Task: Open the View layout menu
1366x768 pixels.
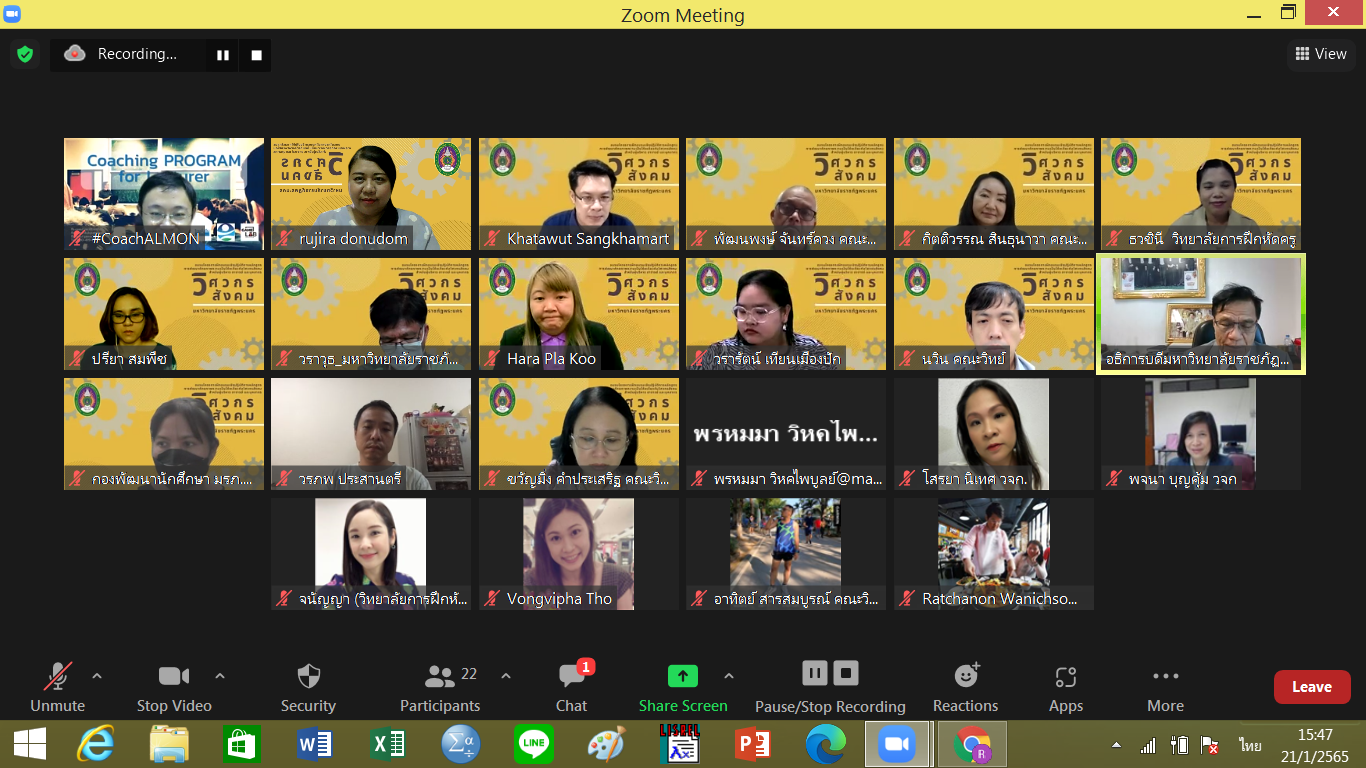Action: 1321,54
